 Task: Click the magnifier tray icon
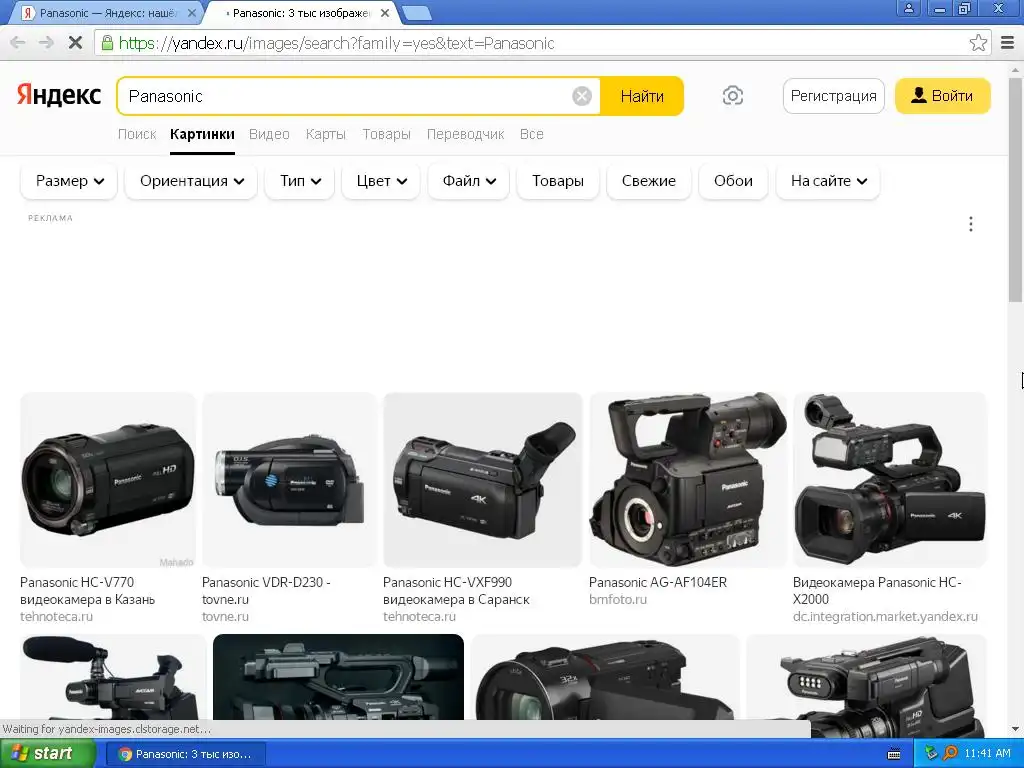pos(950,754)
